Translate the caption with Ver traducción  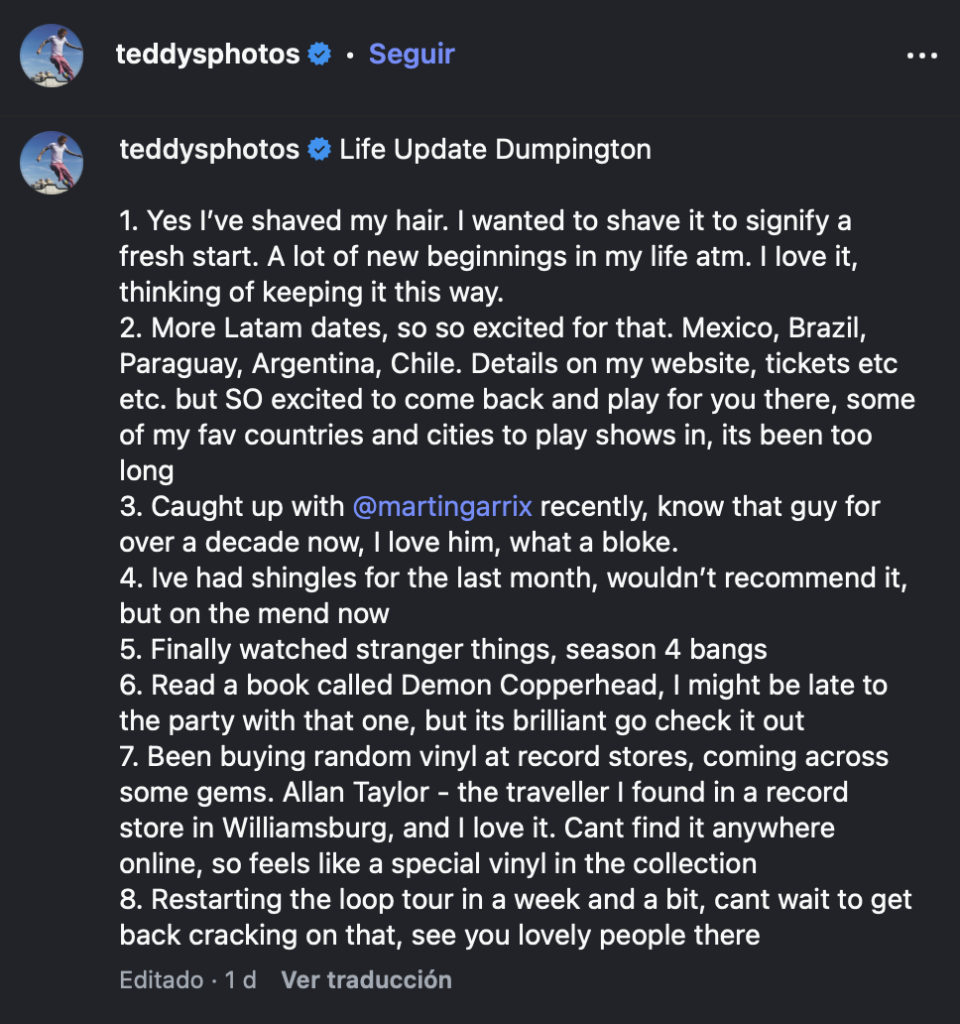pyautogui.click(x=366, y=980)
